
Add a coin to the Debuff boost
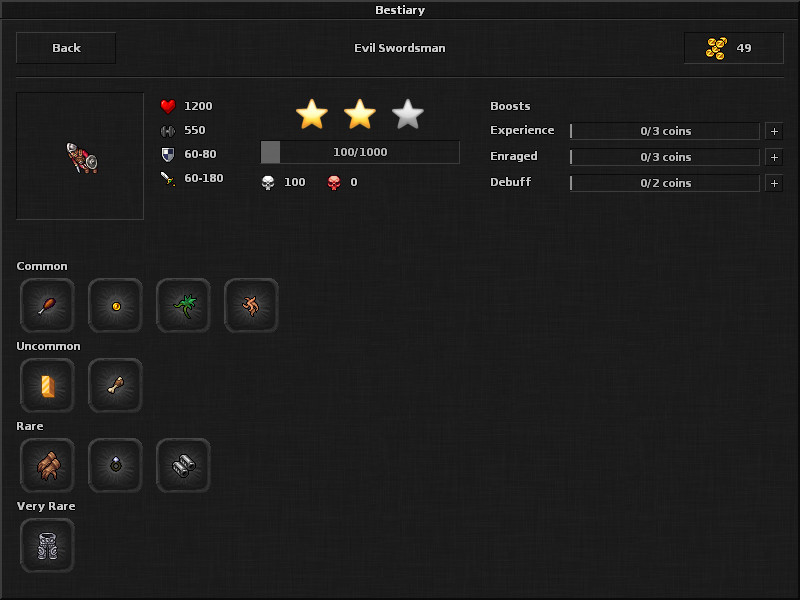click(x=774, y=183)
